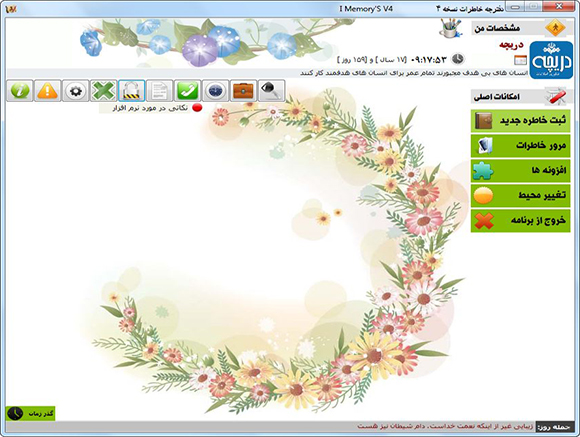The width and height of the screenshot is (580, 437).
Task: Click the padlock lock icon
Action: point(132,91)
